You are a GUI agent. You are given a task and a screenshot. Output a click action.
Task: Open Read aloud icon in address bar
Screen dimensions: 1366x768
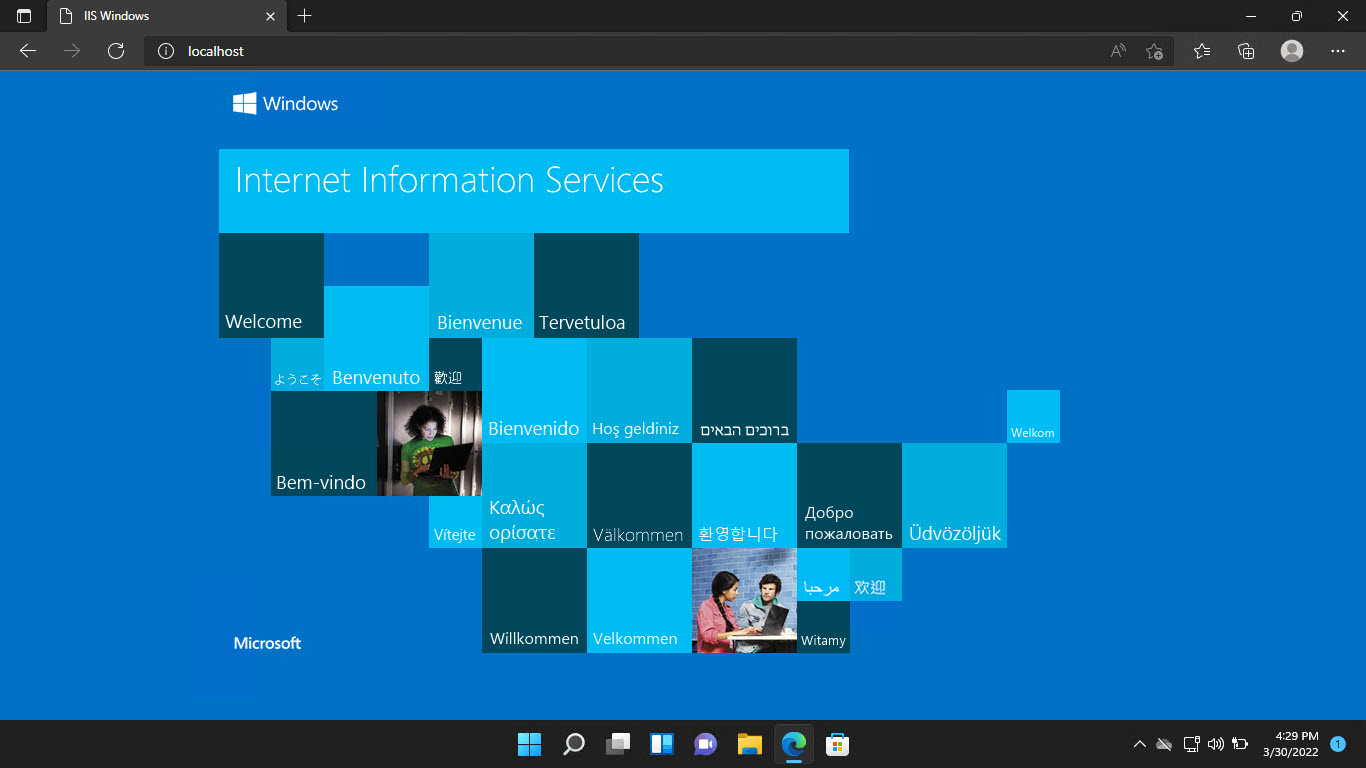tap(1118, 51)
